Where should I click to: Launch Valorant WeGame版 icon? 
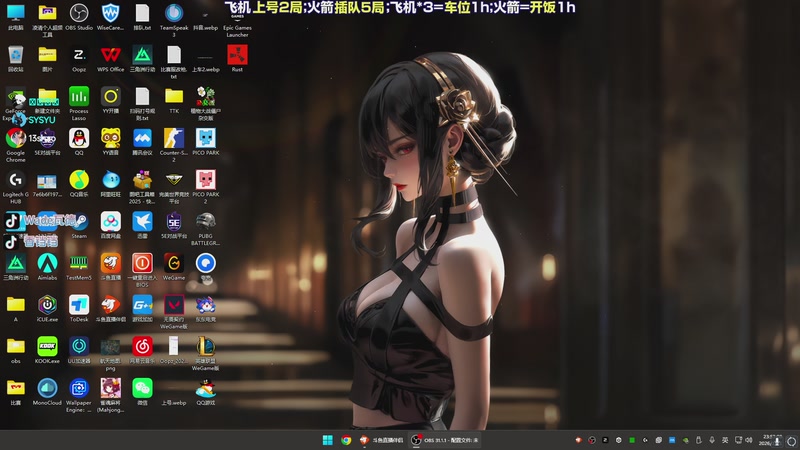coord(174,305)
